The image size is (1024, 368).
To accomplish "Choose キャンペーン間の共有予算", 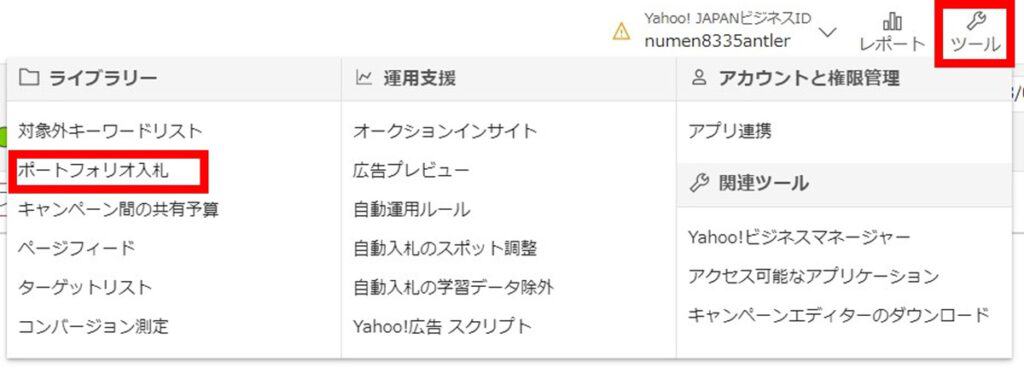I will [x=118, y=209].
